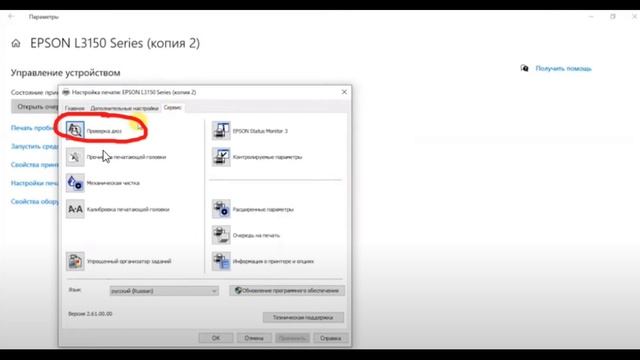Confirm with the OK button
This screenshot has height=360, width=640.
(x=216, y=338)
